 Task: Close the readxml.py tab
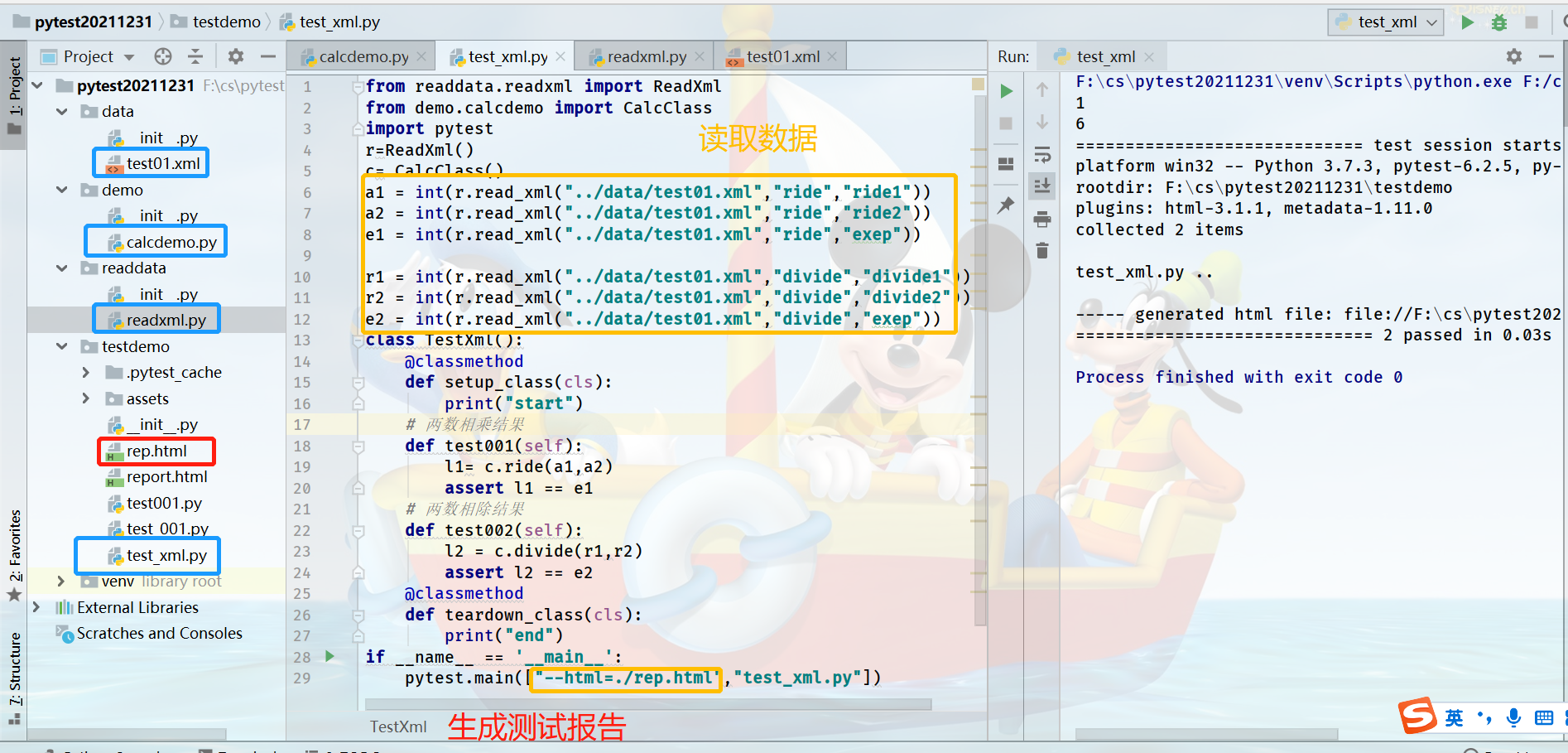(700, 56)
